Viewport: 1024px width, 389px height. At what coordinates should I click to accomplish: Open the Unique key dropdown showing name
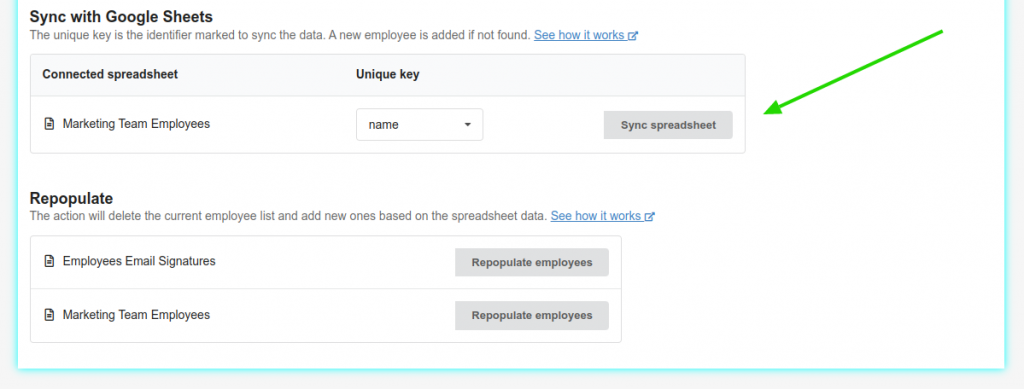419,124
